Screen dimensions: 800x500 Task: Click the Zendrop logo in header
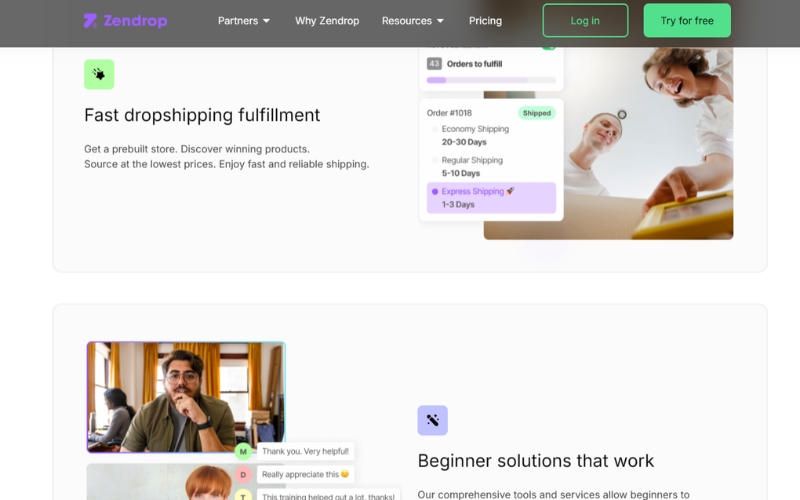125,21
